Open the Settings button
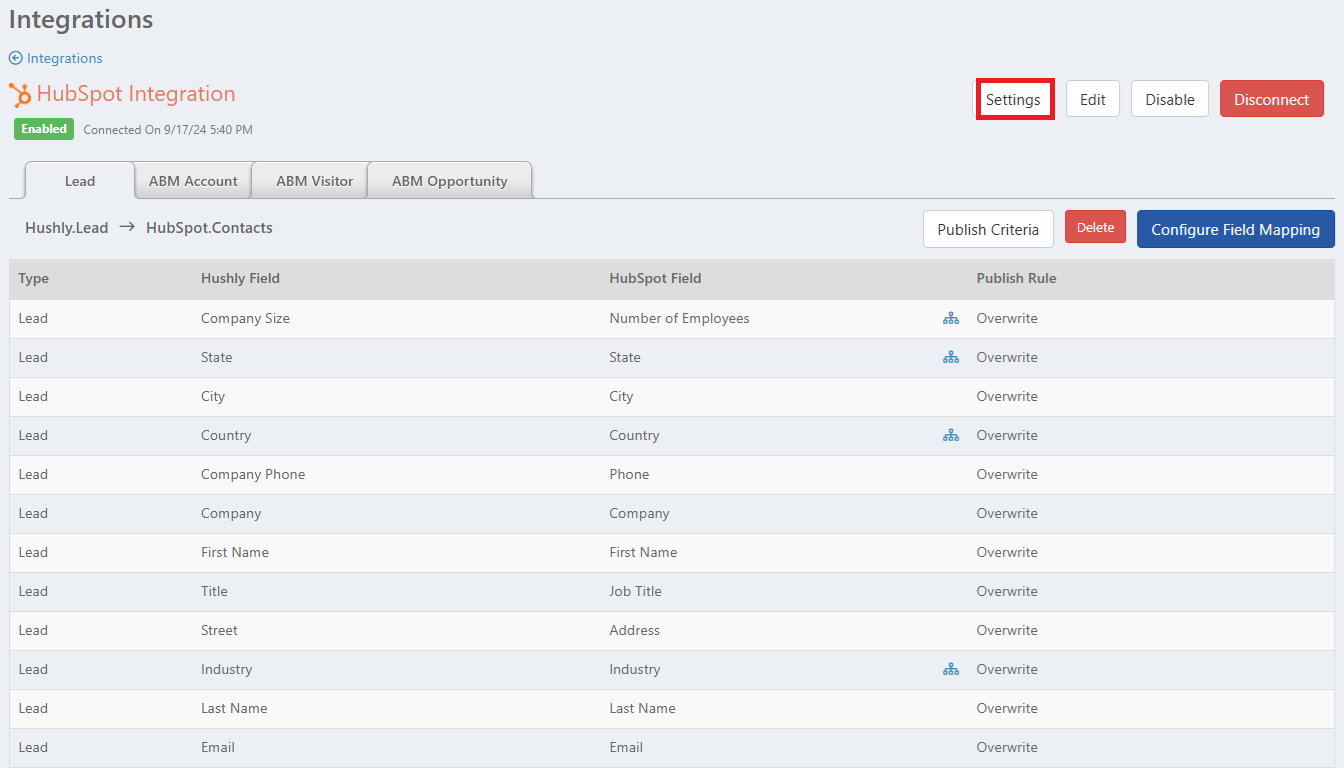The height and width of the screenshot is (768, 1344). coord(1013,100)
